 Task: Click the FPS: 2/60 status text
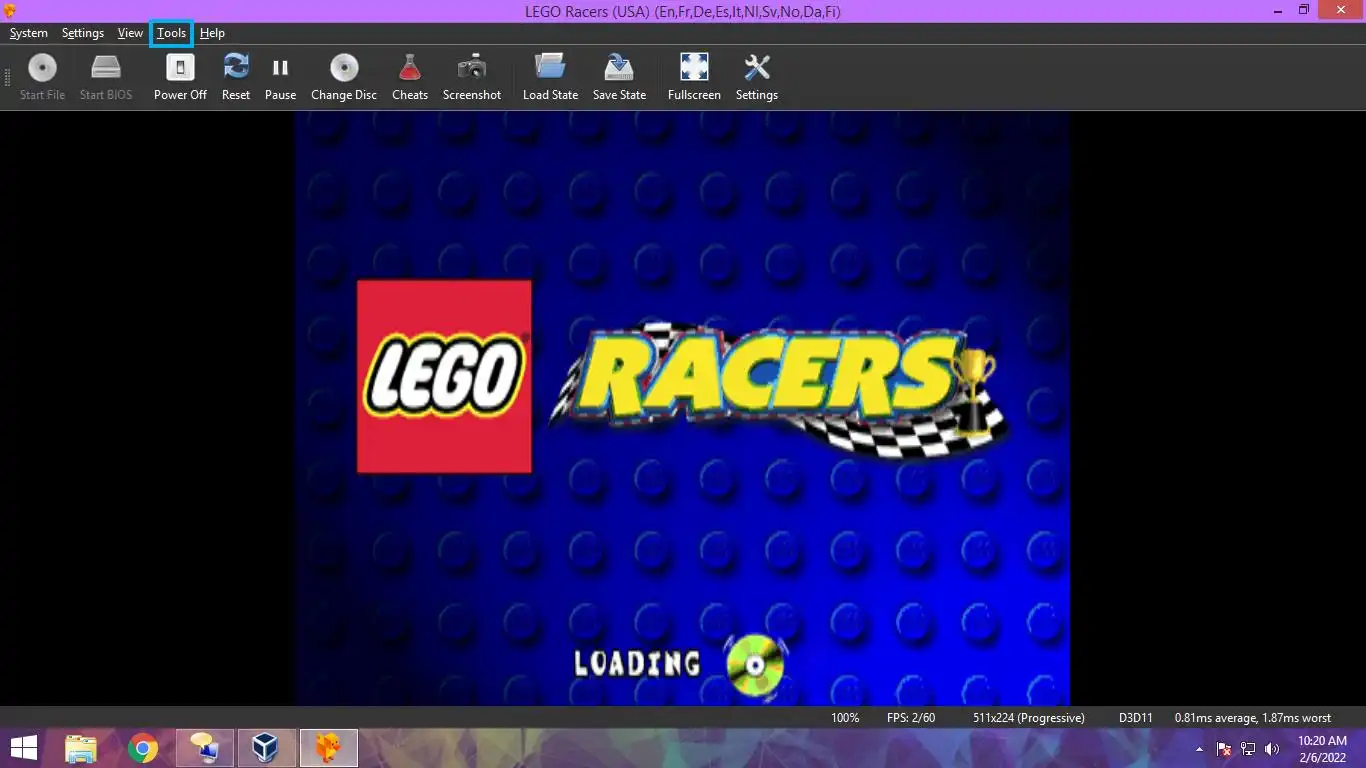tap(911, 718)
